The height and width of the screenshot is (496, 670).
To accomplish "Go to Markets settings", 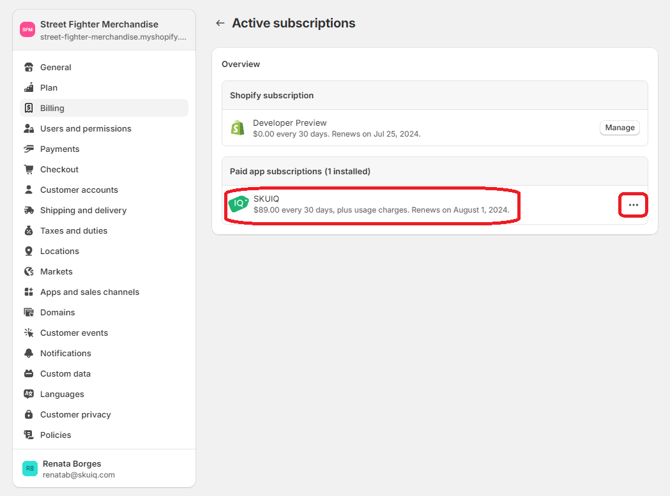I will click(104, 272).
